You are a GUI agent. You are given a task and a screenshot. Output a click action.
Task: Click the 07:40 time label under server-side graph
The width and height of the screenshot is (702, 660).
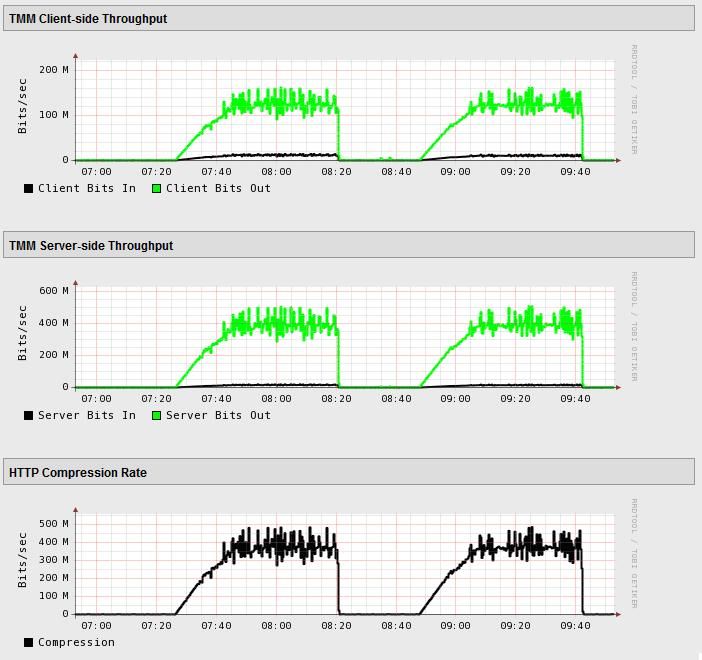[x=216, y=399]
